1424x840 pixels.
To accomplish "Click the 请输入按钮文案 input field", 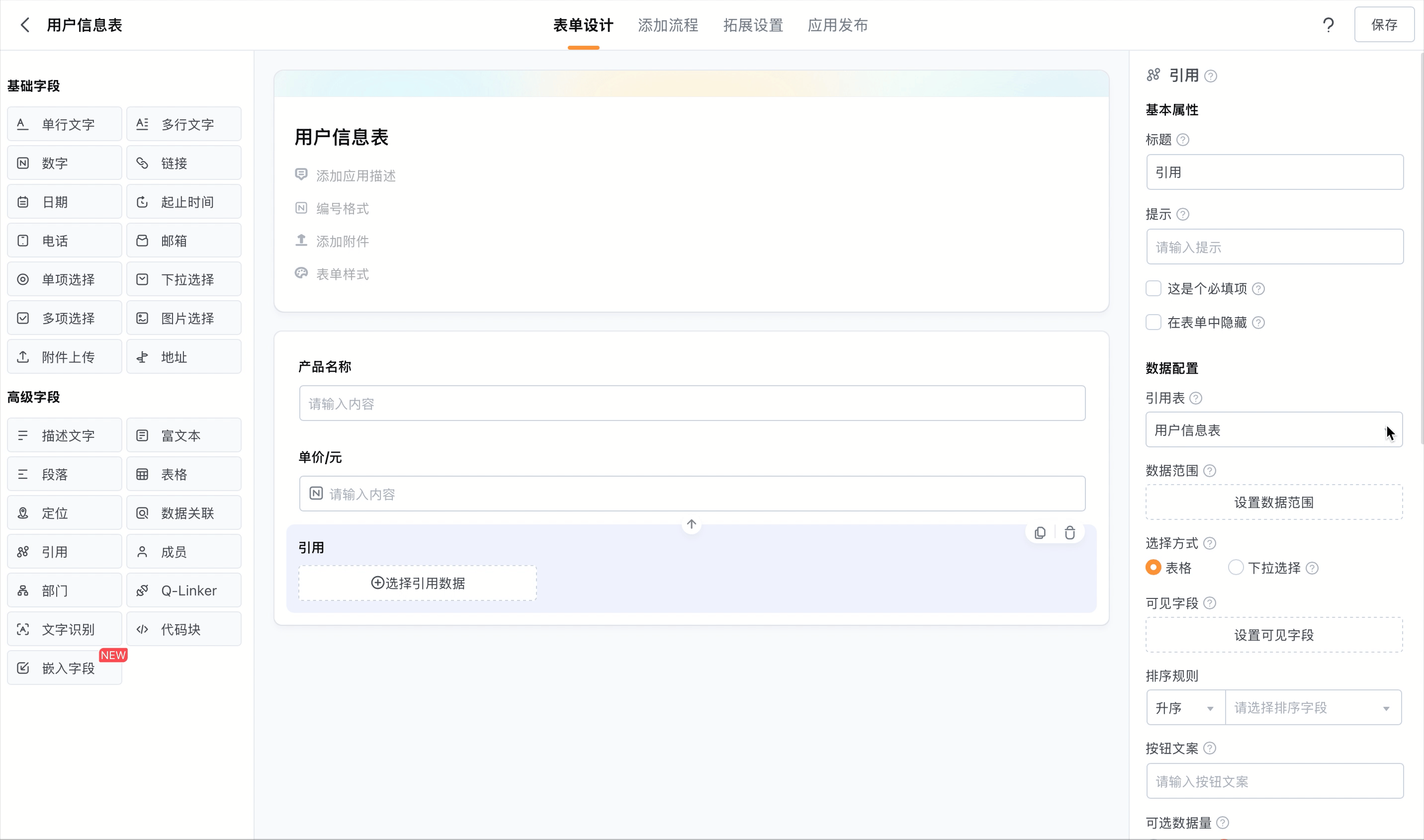I will coord(1275,781).
